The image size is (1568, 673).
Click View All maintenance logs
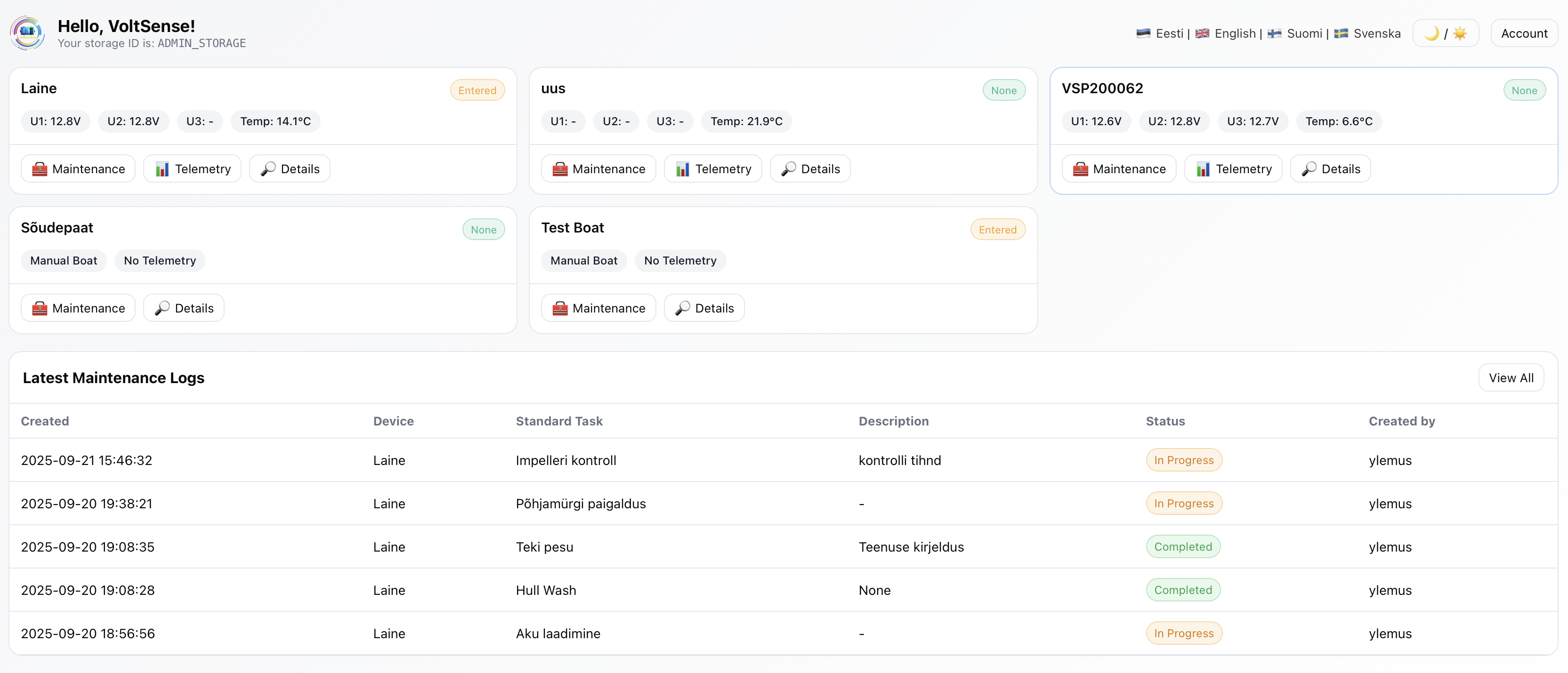(1511, 377)
